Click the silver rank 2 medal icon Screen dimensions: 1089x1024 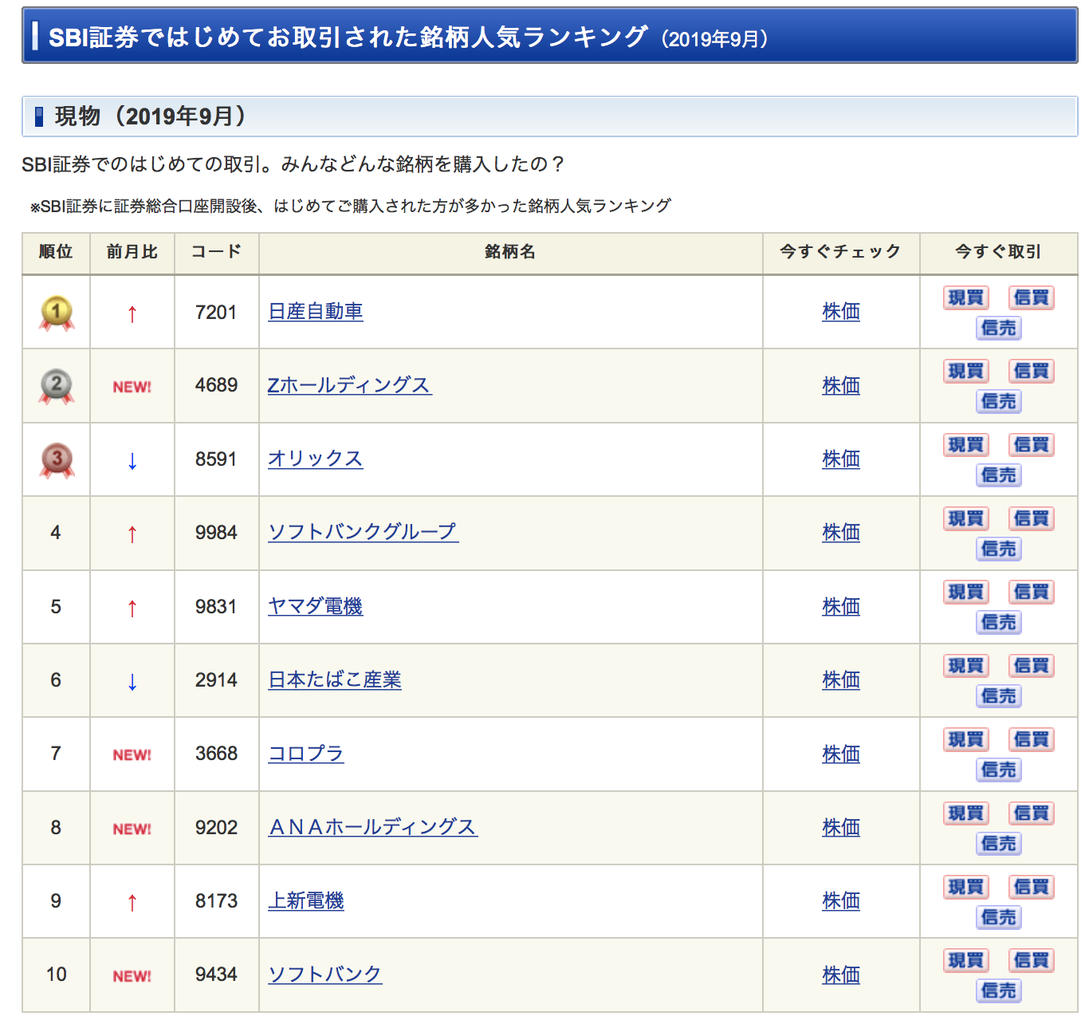coord(56,386)
